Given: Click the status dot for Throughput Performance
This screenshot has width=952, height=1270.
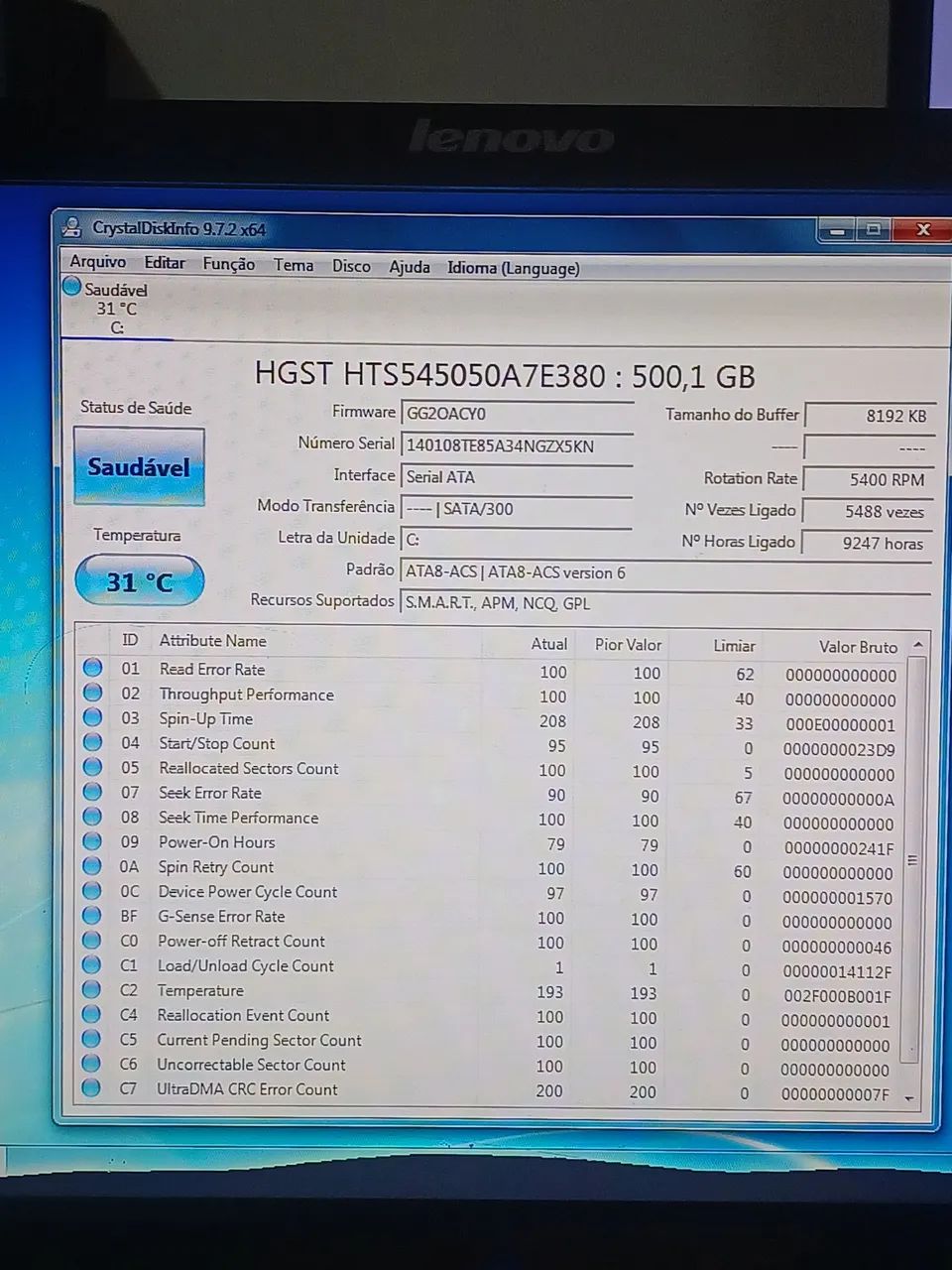Looking at the screenshot, I should [x=93, y=693].
